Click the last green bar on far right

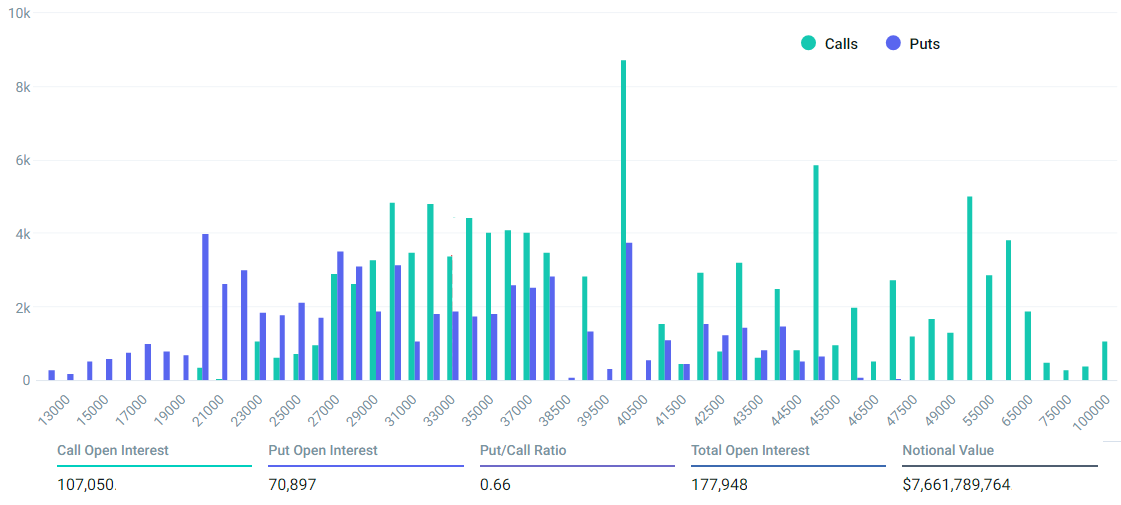coord(1104,361)
